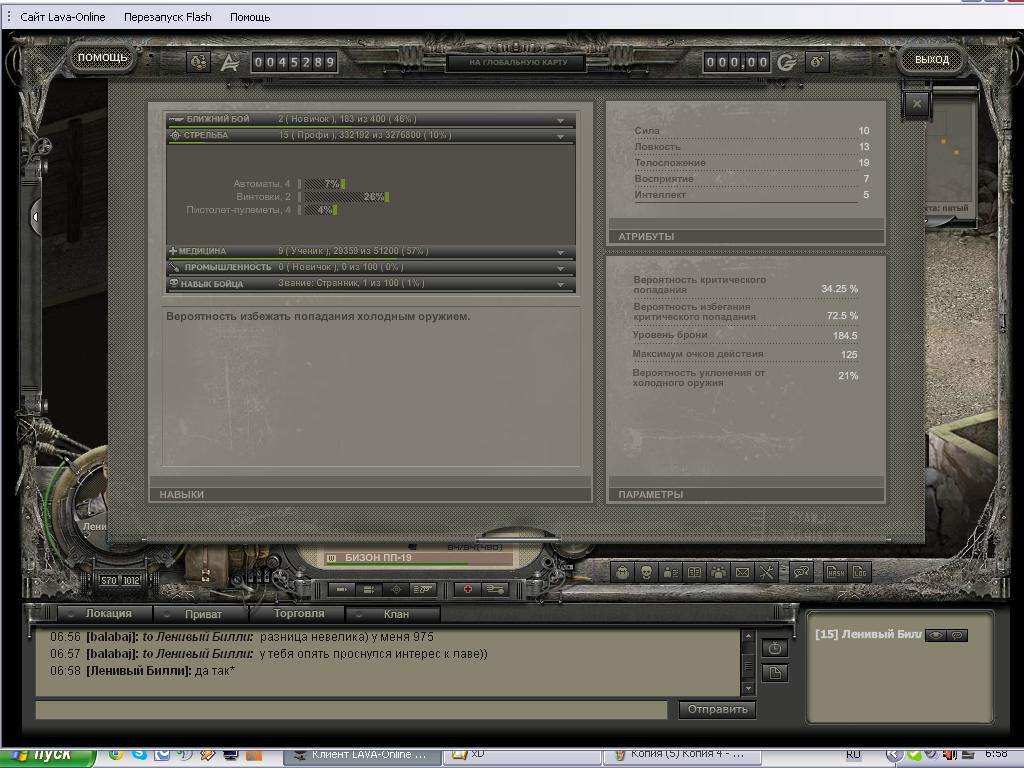Click the red cross medkit icon
Screen dimensions: 1024x768
467,590
